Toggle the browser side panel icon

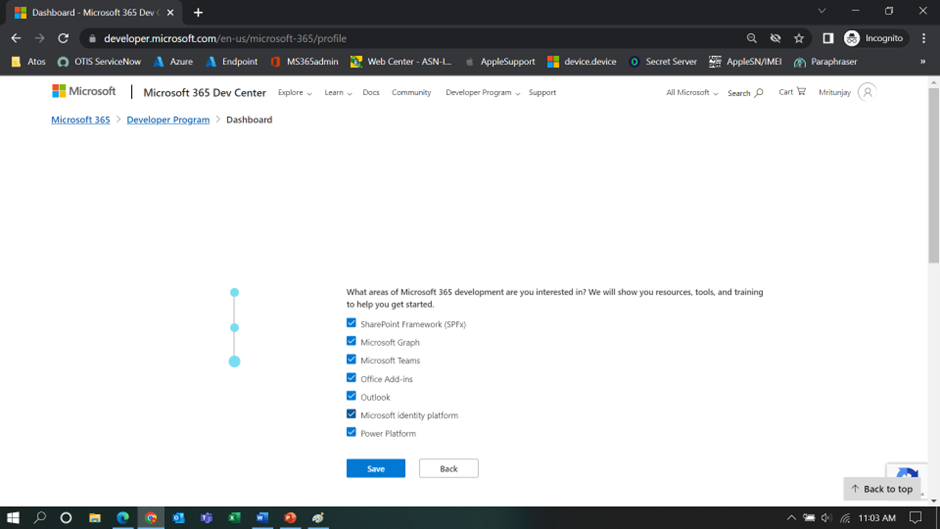(828, 38)
